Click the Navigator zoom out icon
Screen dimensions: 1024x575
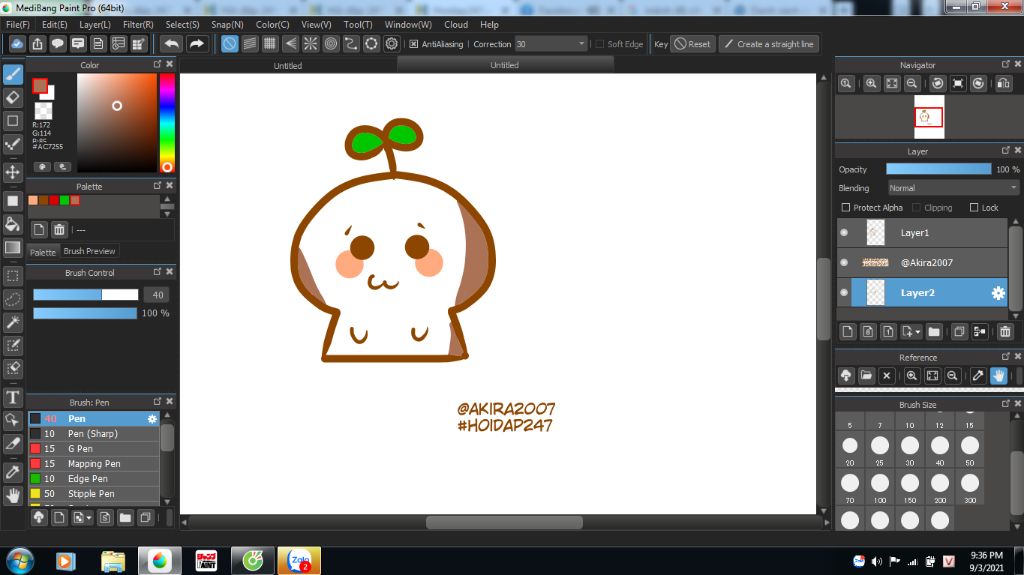point(912,84)
